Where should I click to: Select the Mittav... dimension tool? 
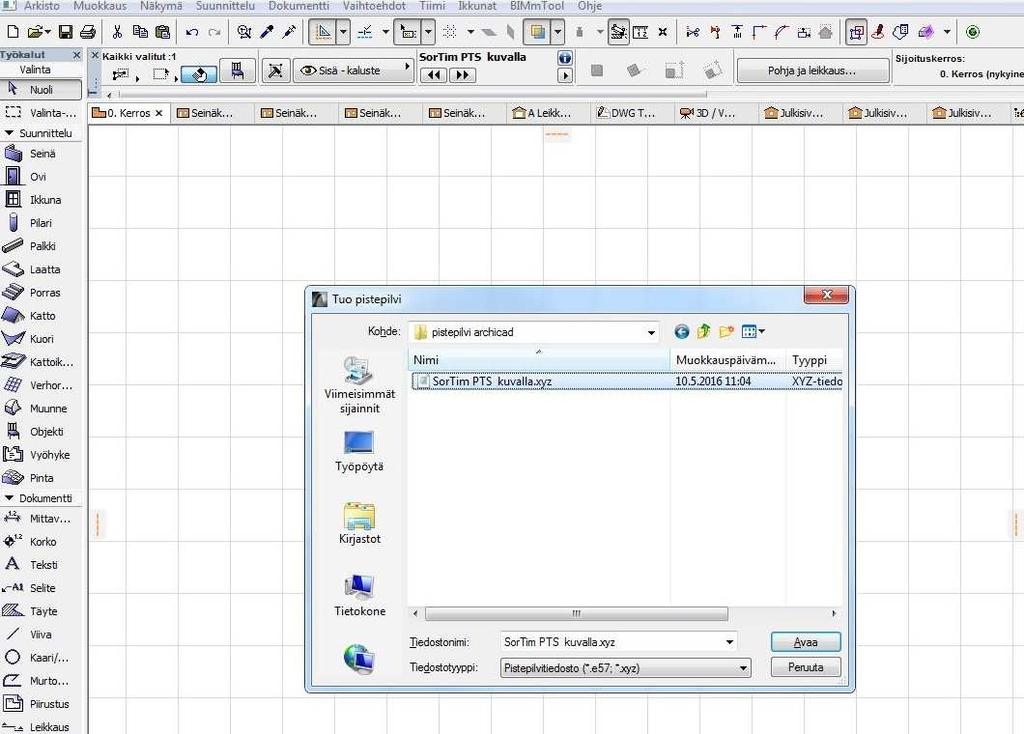(40, 519)
